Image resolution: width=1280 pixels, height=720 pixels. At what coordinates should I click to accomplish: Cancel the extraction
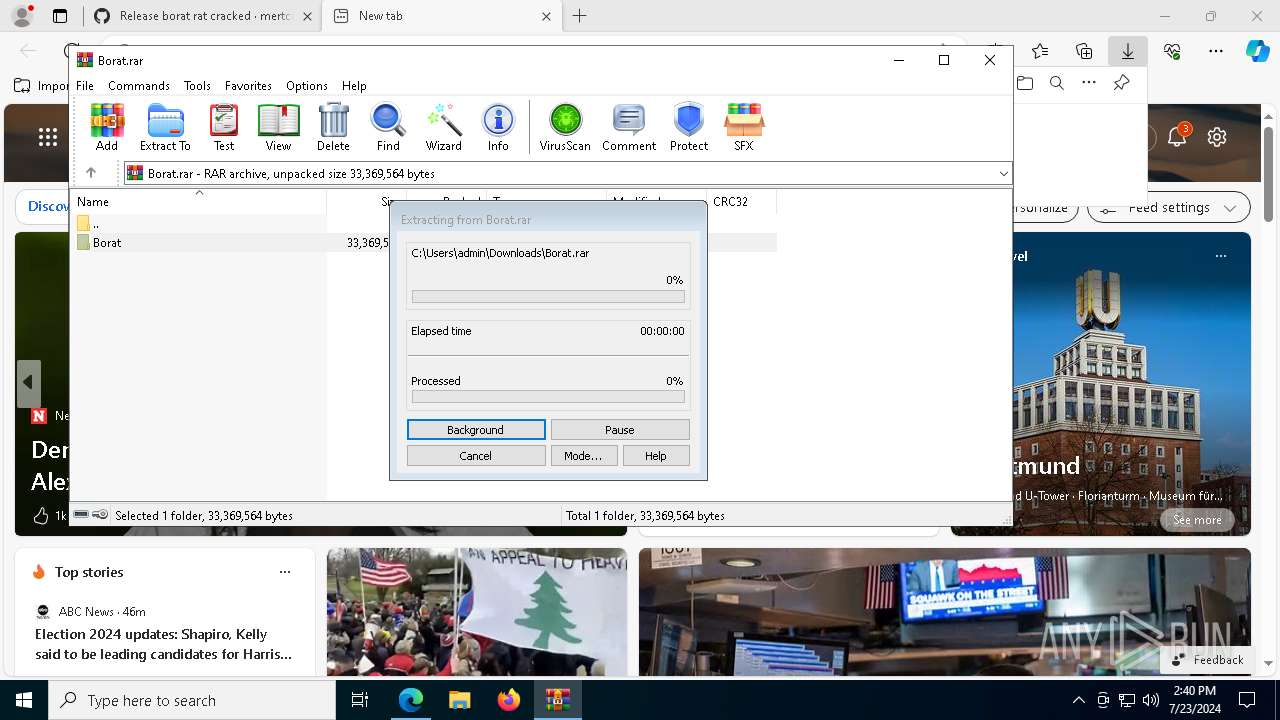coord(476,455)
